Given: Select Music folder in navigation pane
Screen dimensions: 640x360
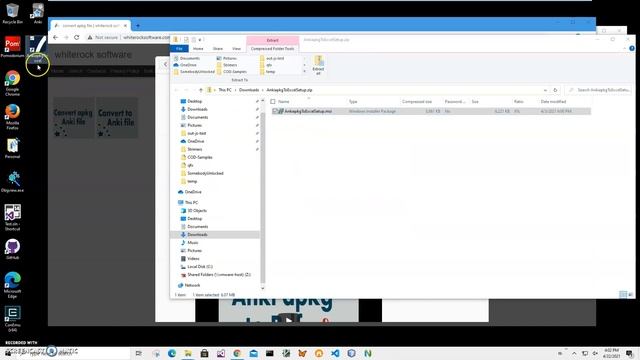Looking at the screenshot, I should [x=193, y=242].
